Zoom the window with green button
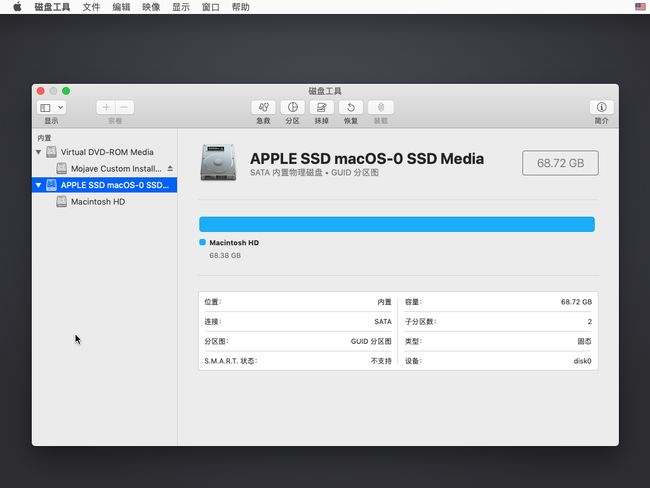 coord(66,91)
